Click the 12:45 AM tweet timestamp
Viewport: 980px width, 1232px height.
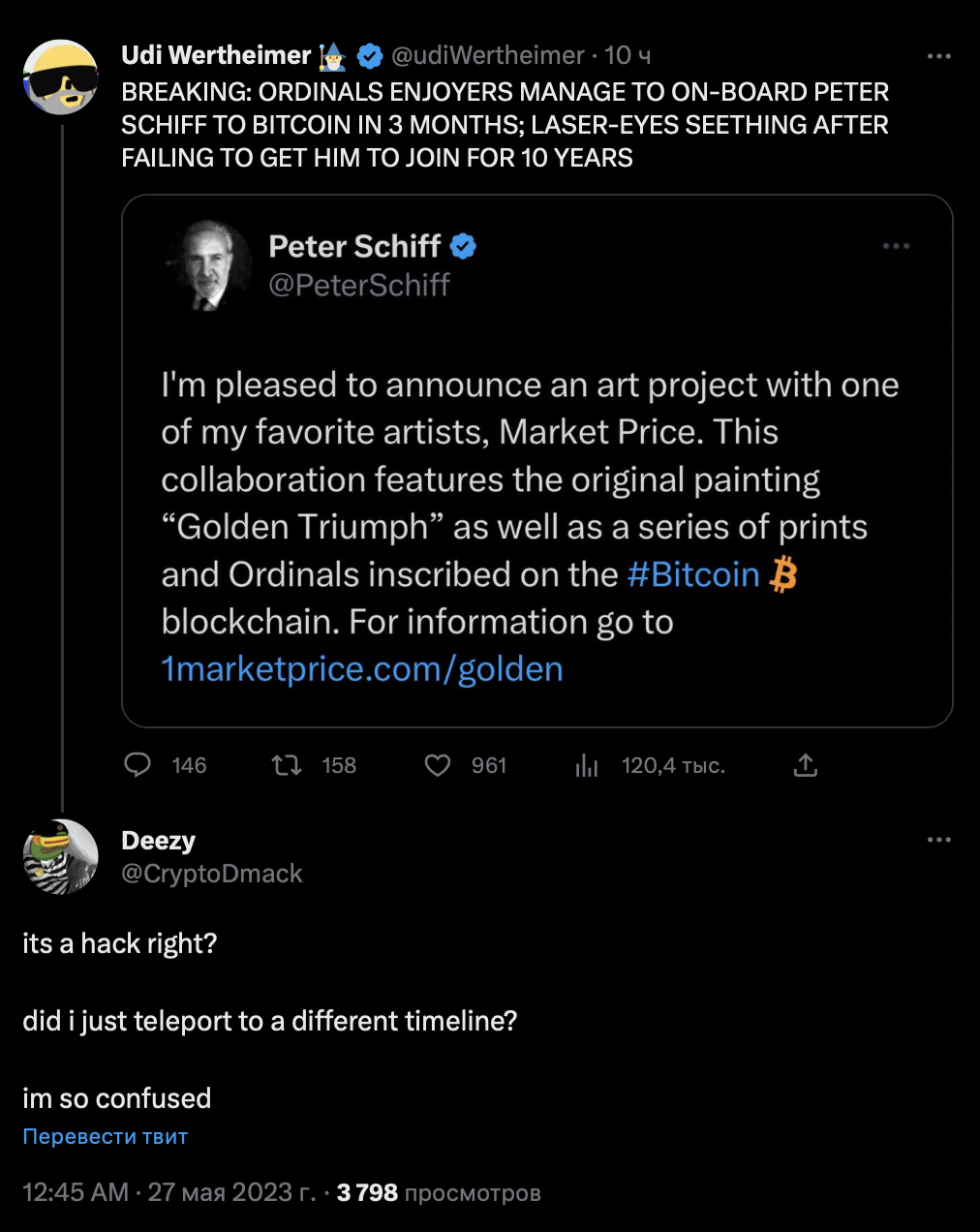point(75,1192)
